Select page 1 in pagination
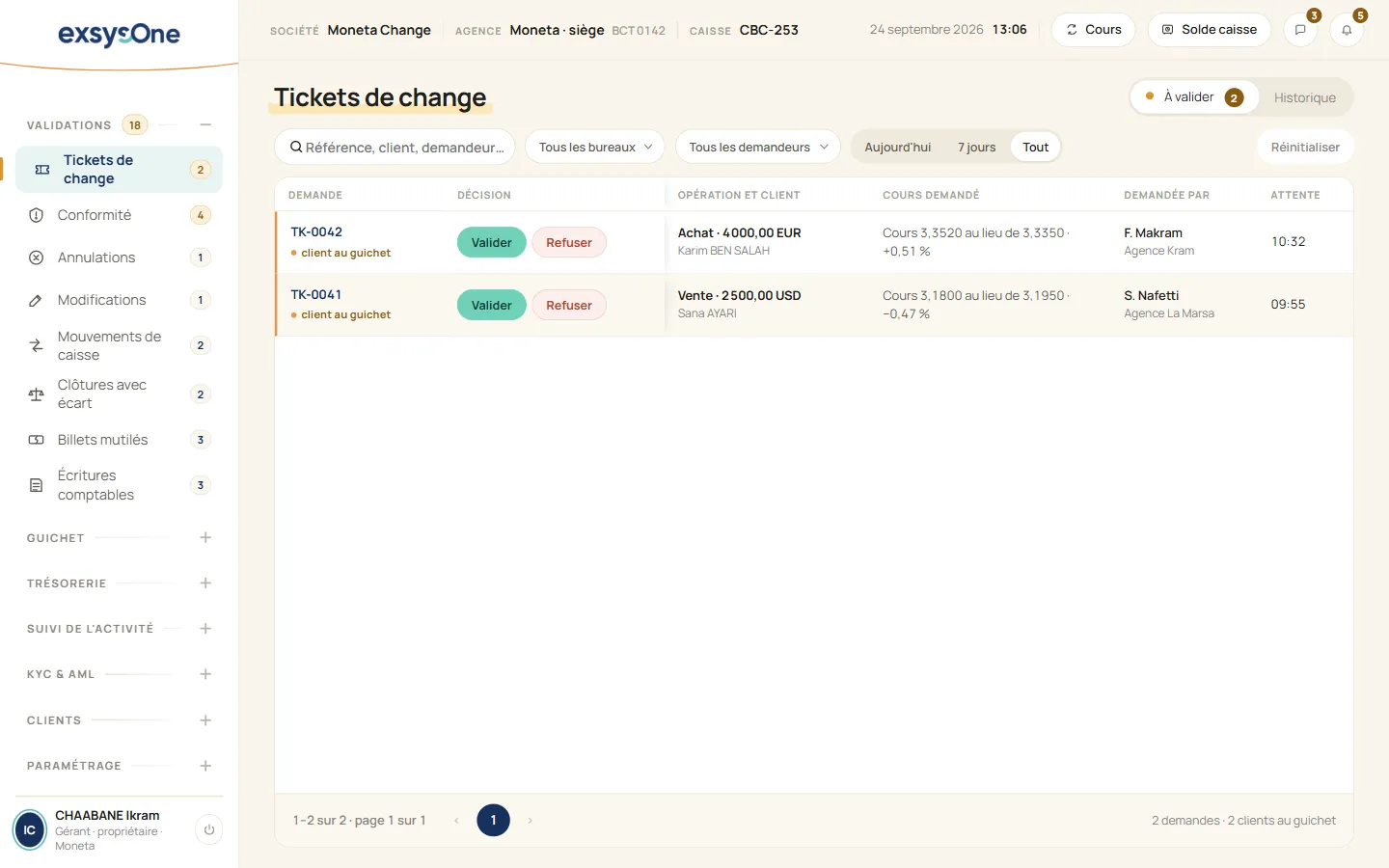This screenshot has width=1389, height=868. pyautogui.click(x=493, y=821)
